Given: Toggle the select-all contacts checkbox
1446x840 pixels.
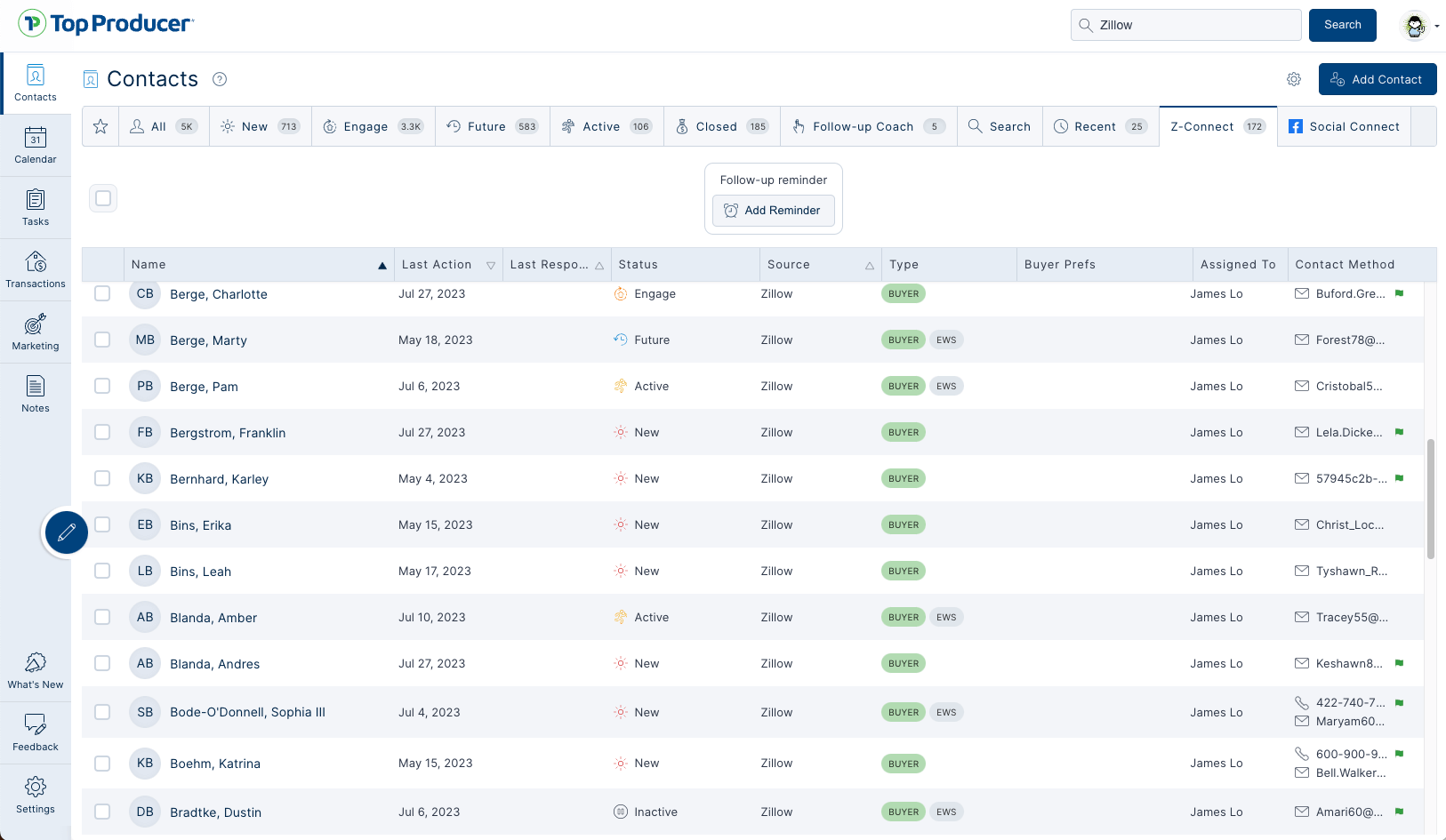Looking at the screenshot, I should (x=102, y=198).
